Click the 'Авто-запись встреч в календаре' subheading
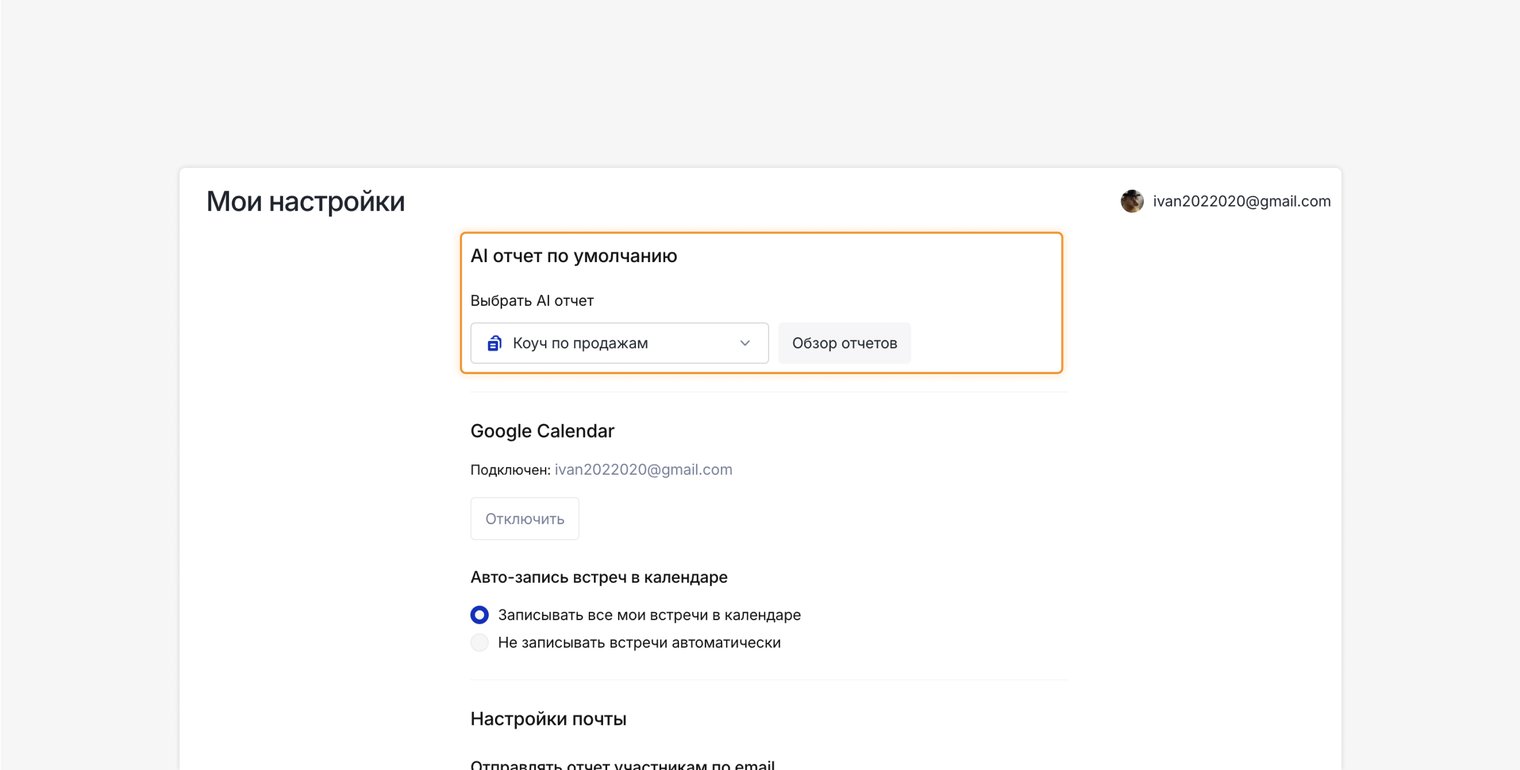 coord(599,577)
